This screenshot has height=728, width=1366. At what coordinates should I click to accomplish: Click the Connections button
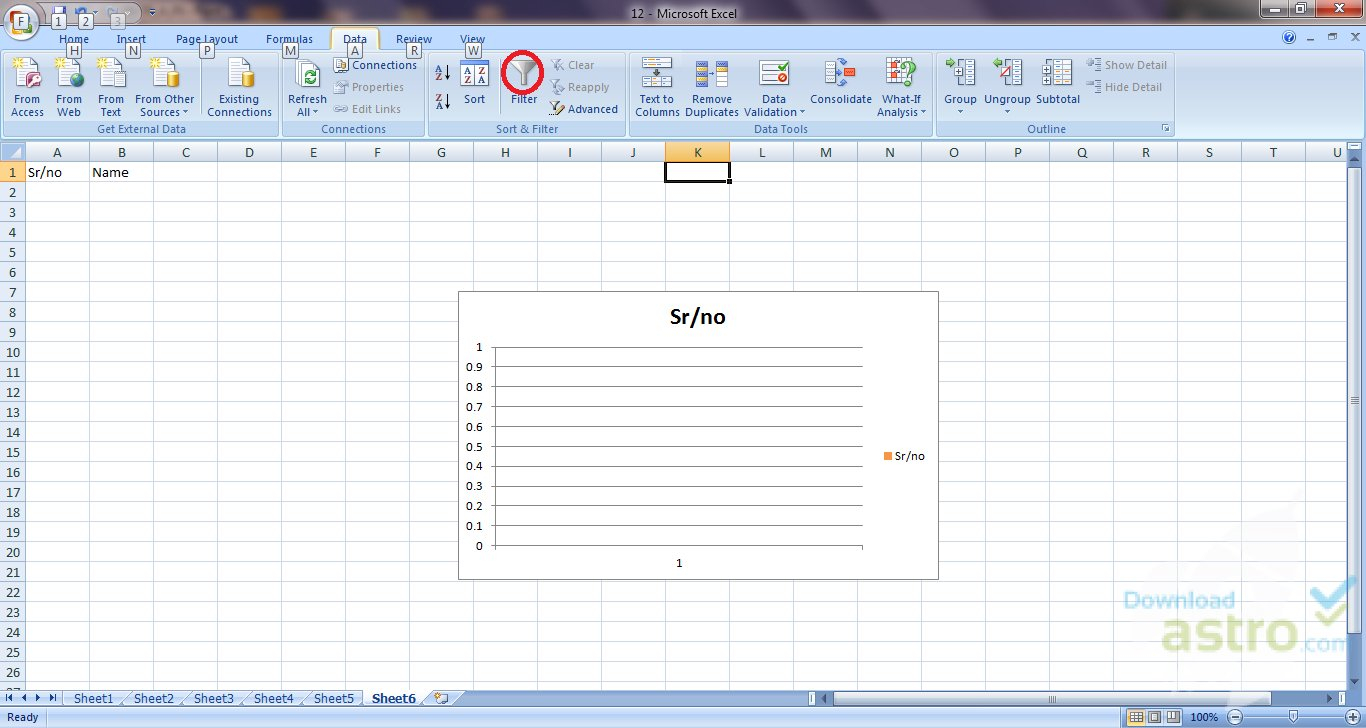375,65
